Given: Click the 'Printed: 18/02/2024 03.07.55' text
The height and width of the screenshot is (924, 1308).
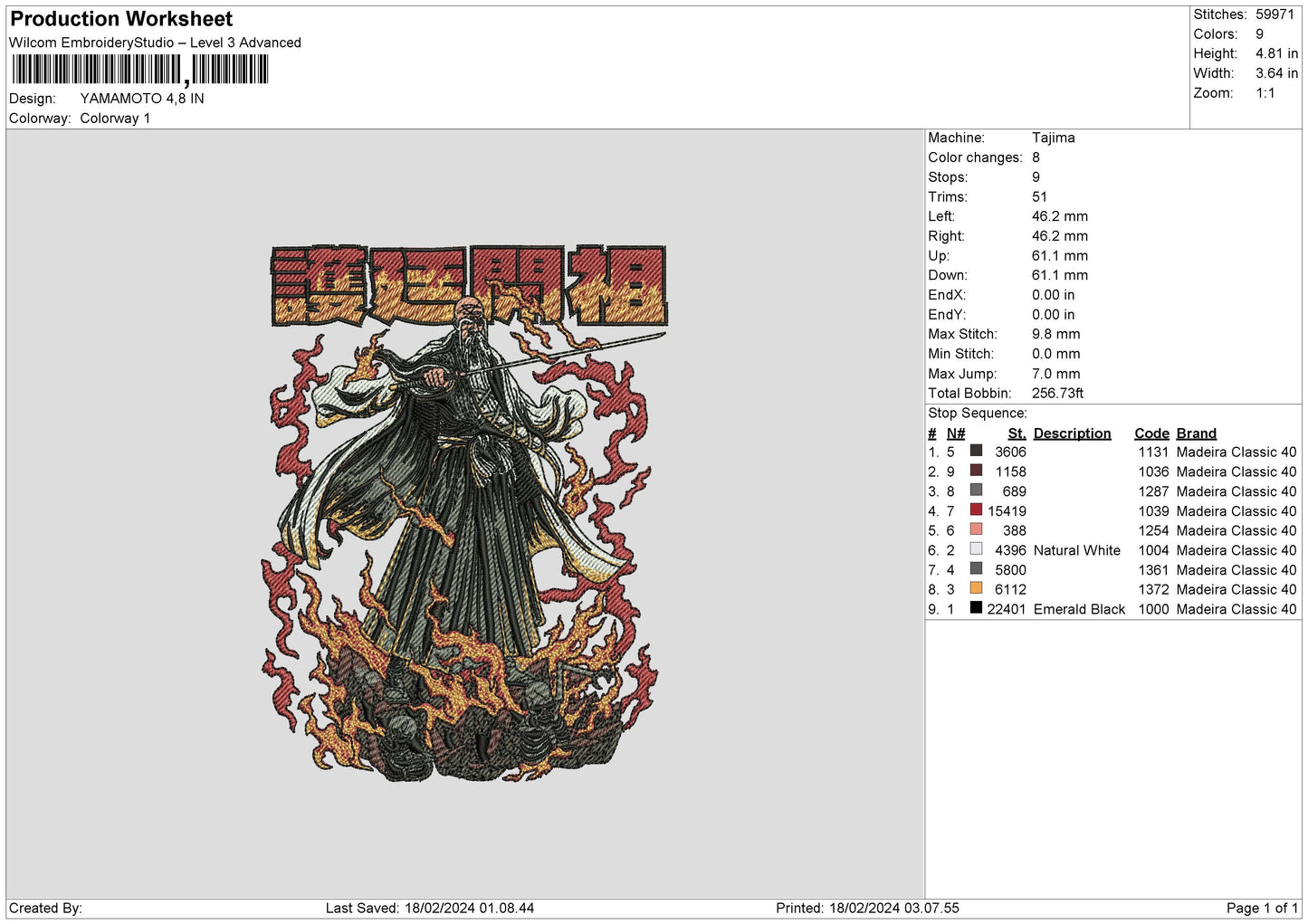Looking at the screenshot, I should [x=867, y=908].
